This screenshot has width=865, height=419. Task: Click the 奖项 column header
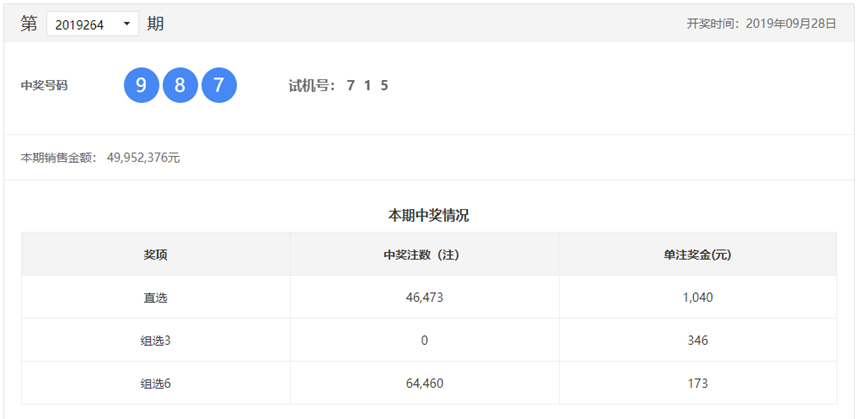tap(155, 255)
